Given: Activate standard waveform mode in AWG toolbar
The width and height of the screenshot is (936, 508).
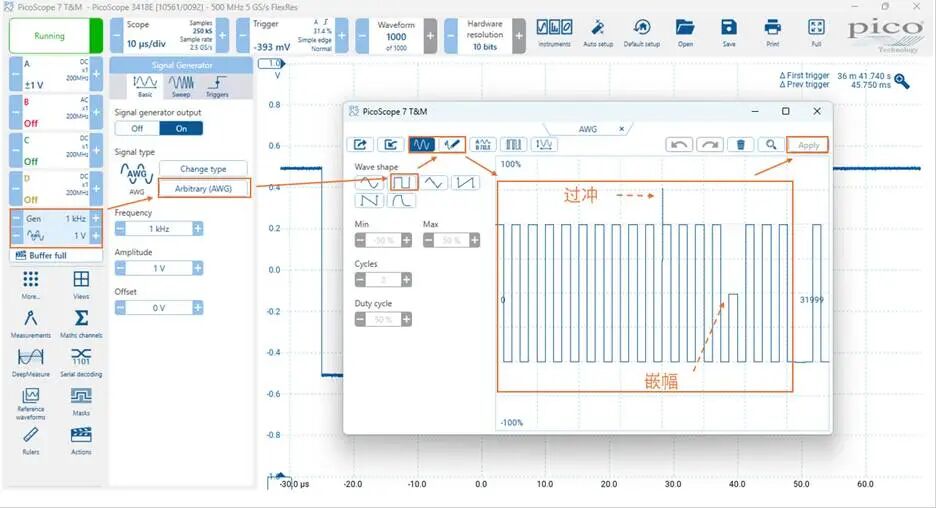Looking at the screenshot, I should pyautogui.click(x=421, y=144).
